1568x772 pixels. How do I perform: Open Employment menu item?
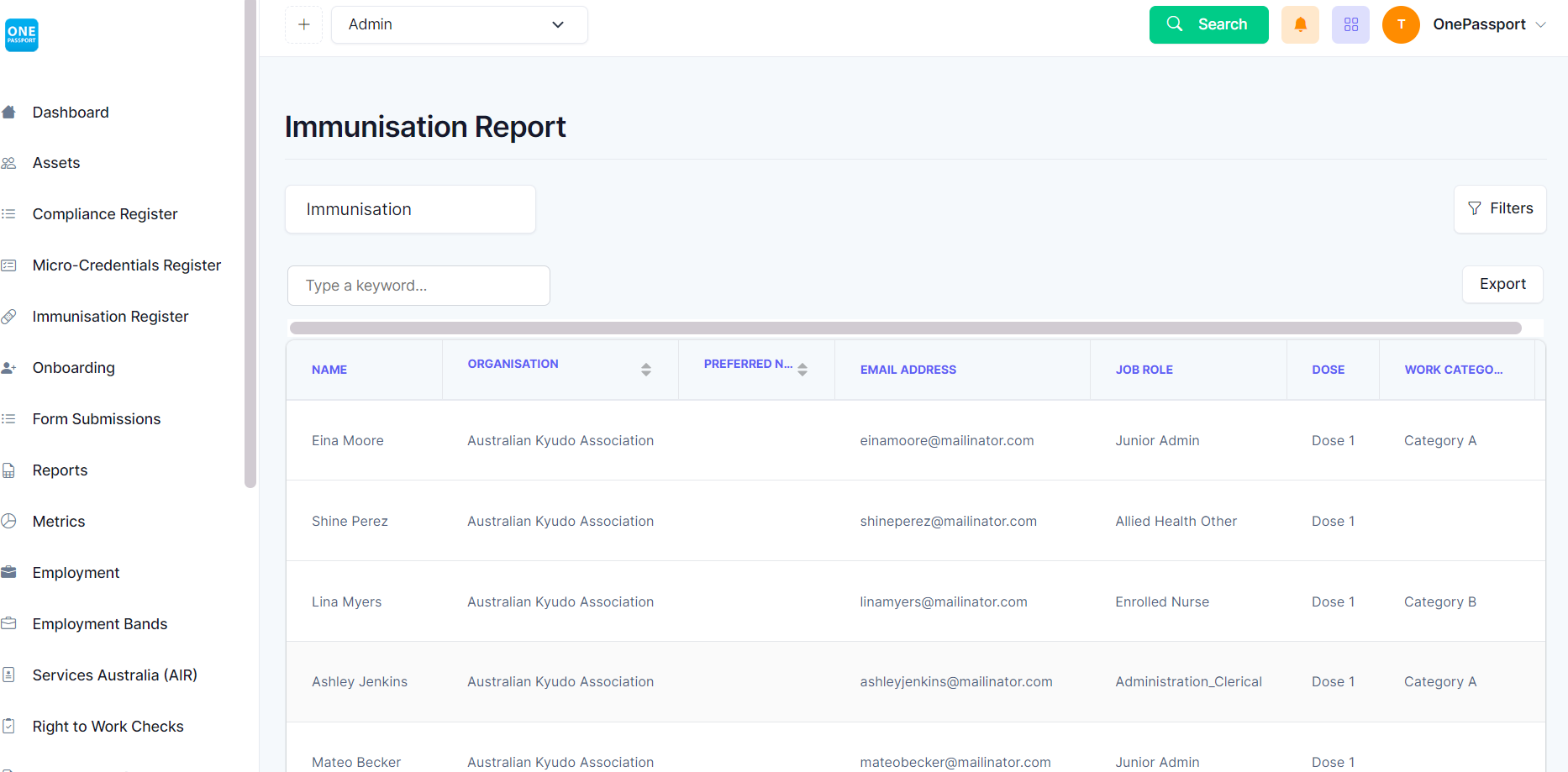tap(76, 573)
